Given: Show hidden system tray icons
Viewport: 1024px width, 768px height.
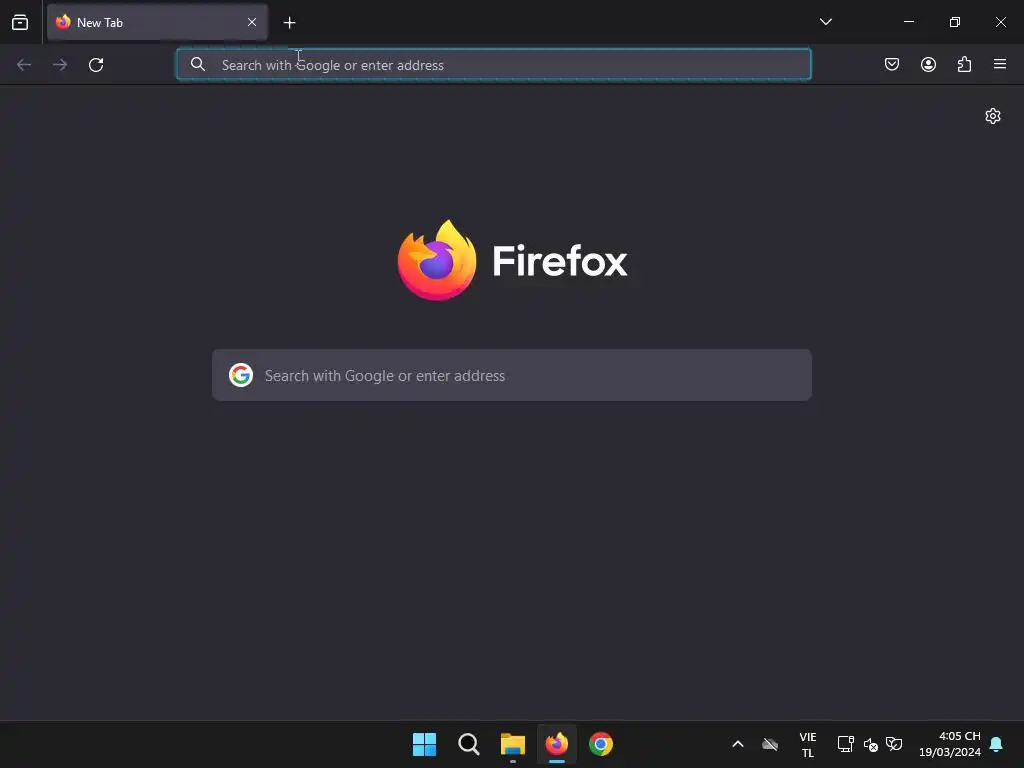Looking at the screenshot, I should click(x=738, y=744).
